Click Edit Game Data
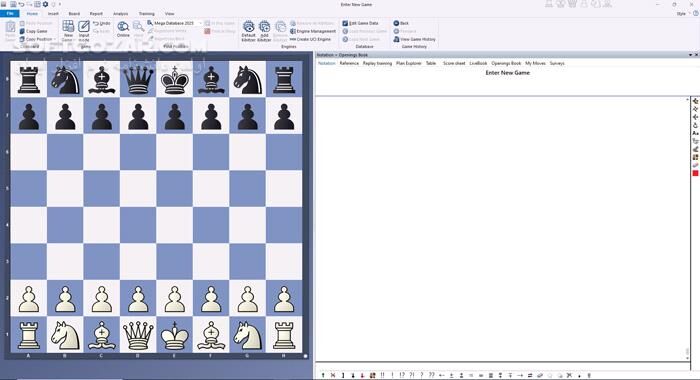 [x=360, y=23]
